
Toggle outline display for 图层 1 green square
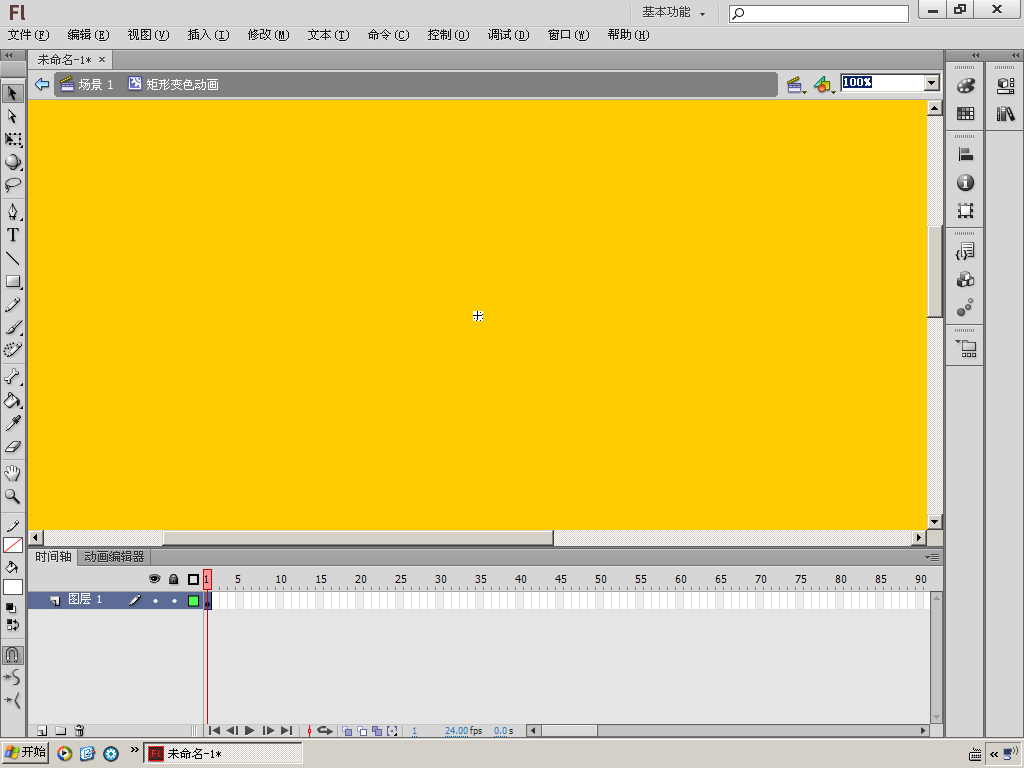coord(193,601)
